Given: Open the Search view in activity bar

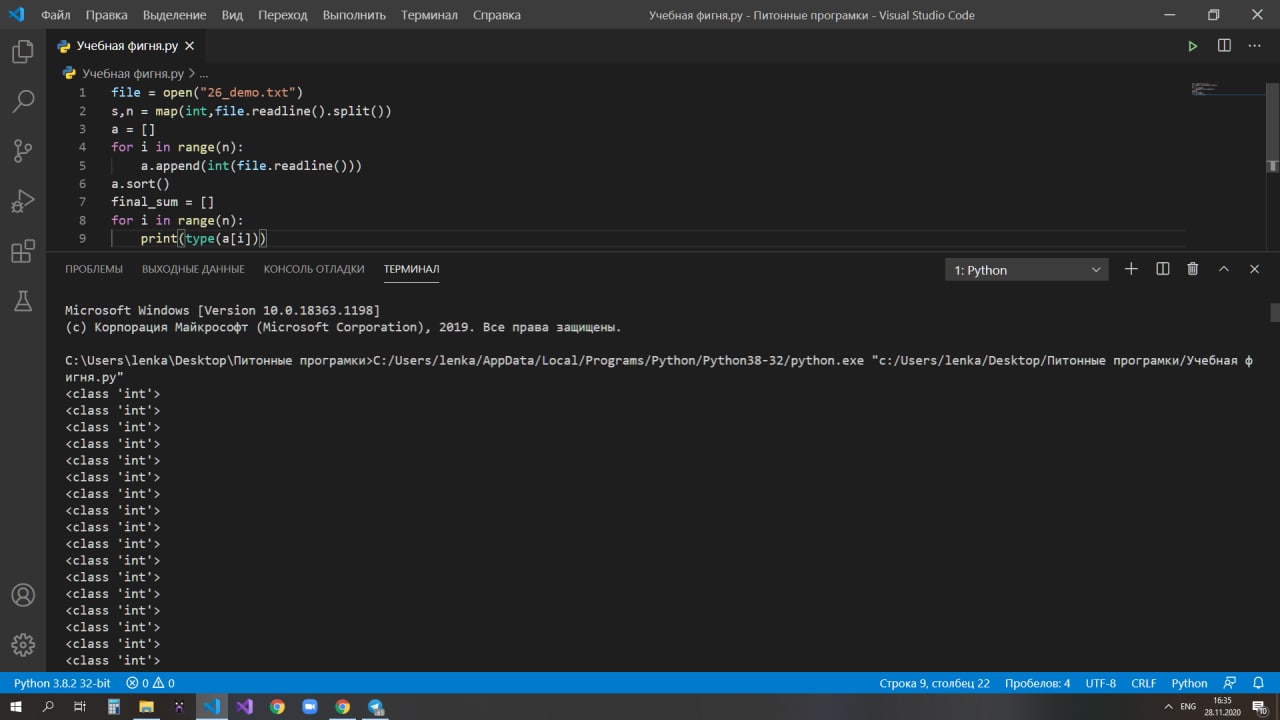Looking at the screenshot, I should pos(22,101).
